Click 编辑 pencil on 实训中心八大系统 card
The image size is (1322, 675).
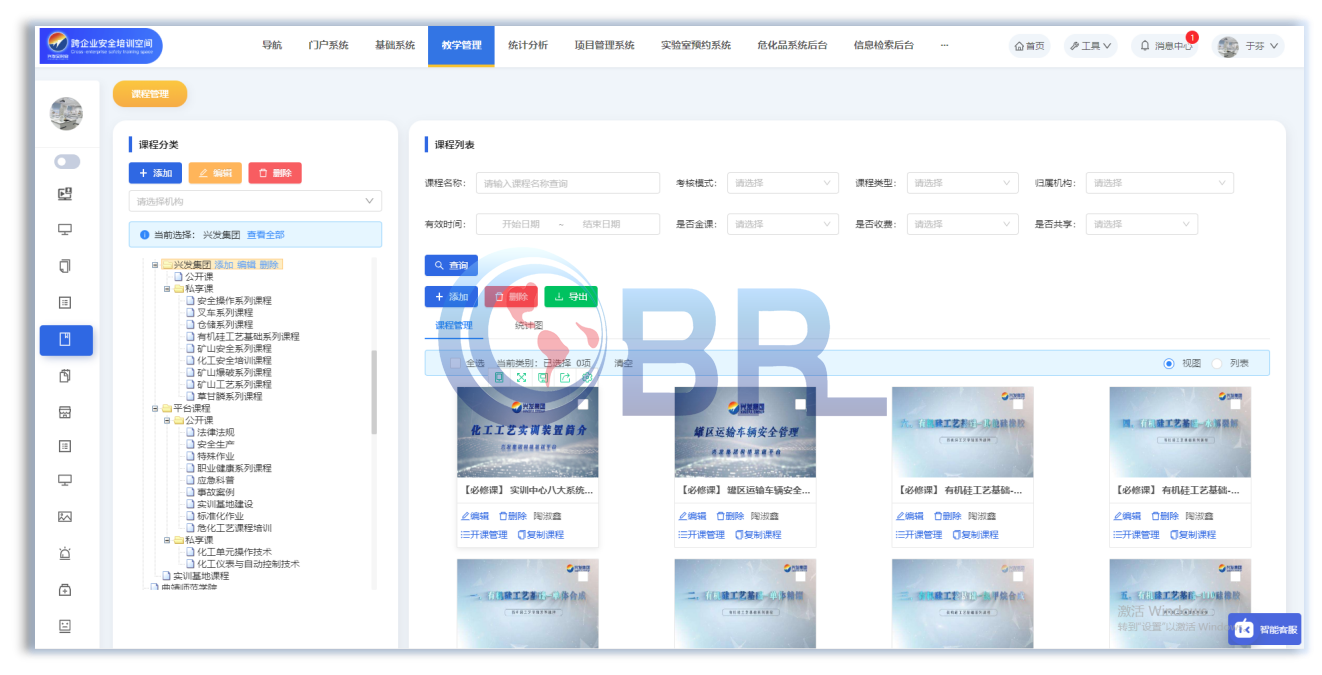point(475,516)
